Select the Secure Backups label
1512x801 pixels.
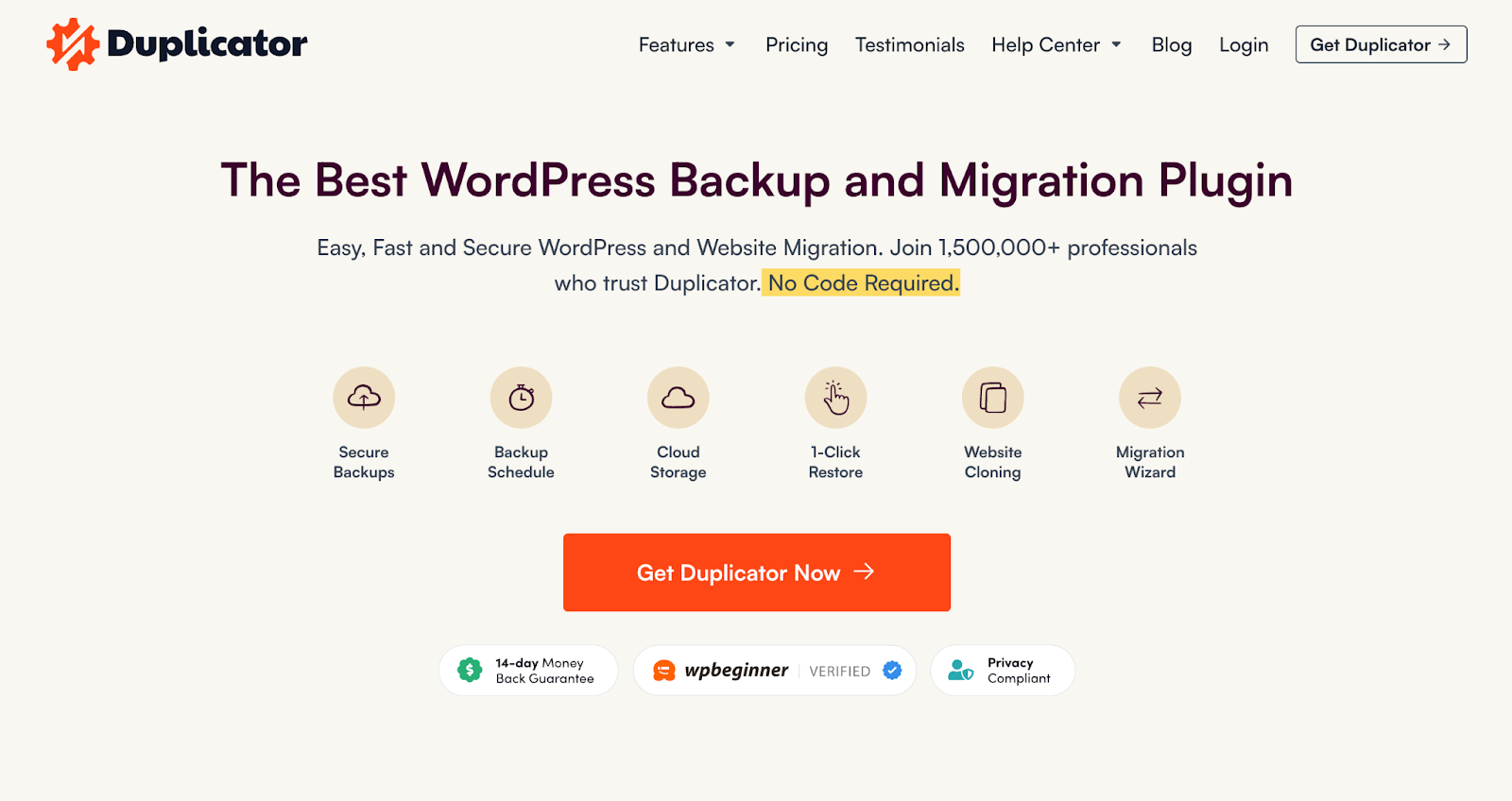point(364,462)
